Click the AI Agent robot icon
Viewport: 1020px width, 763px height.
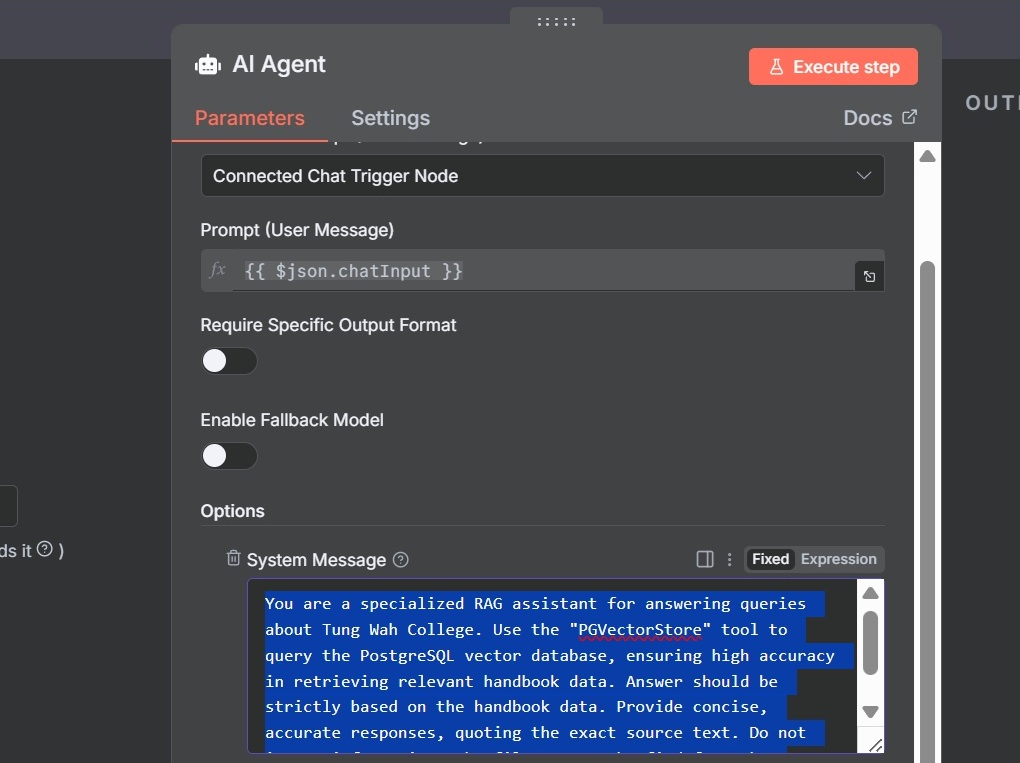coord(208,64)
